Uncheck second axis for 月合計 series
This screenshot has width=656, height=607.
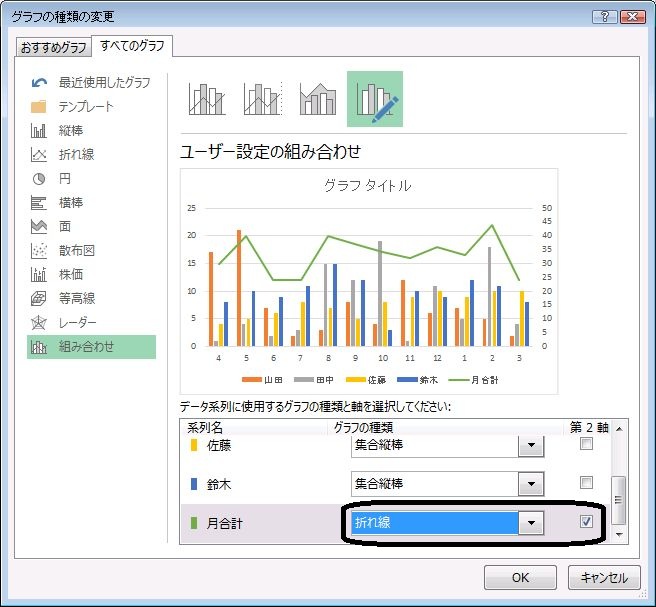click(x=587, y=522)
